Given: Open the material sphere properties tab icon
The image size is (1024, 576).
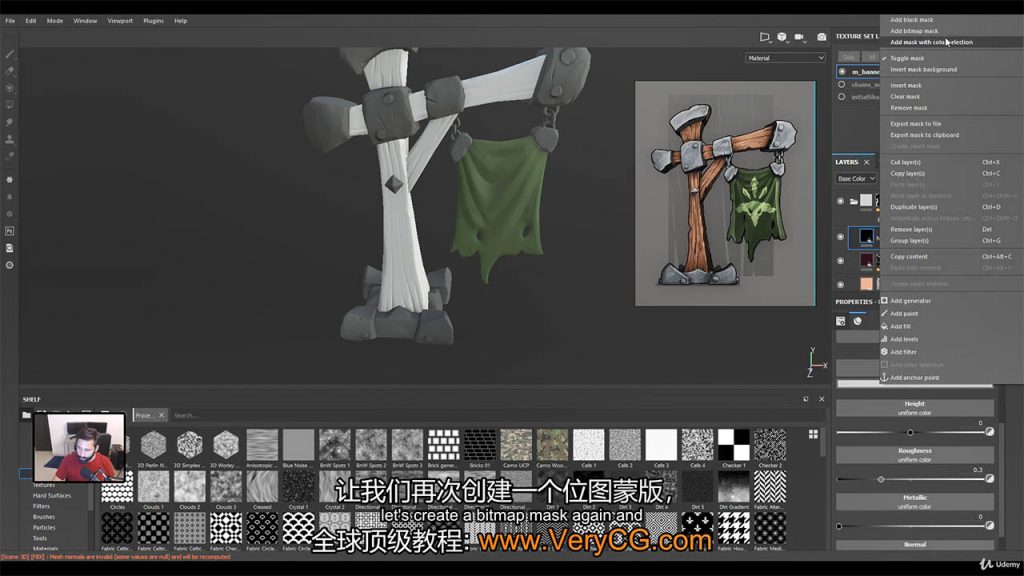Looking at the screenshot, I should (857, 321).
